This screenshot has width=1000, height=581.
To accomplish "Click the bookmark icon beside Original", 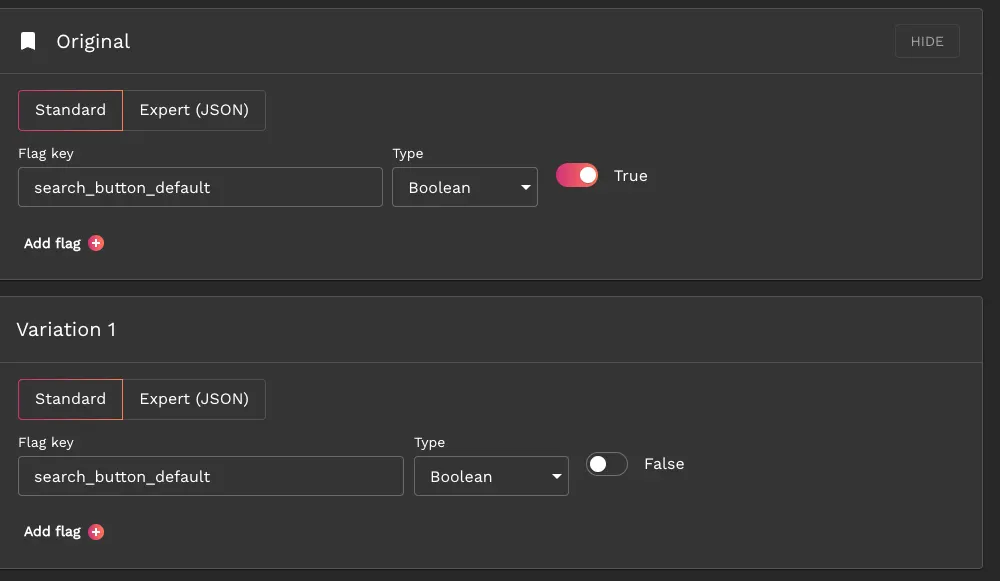I will (x=28, y=41).
